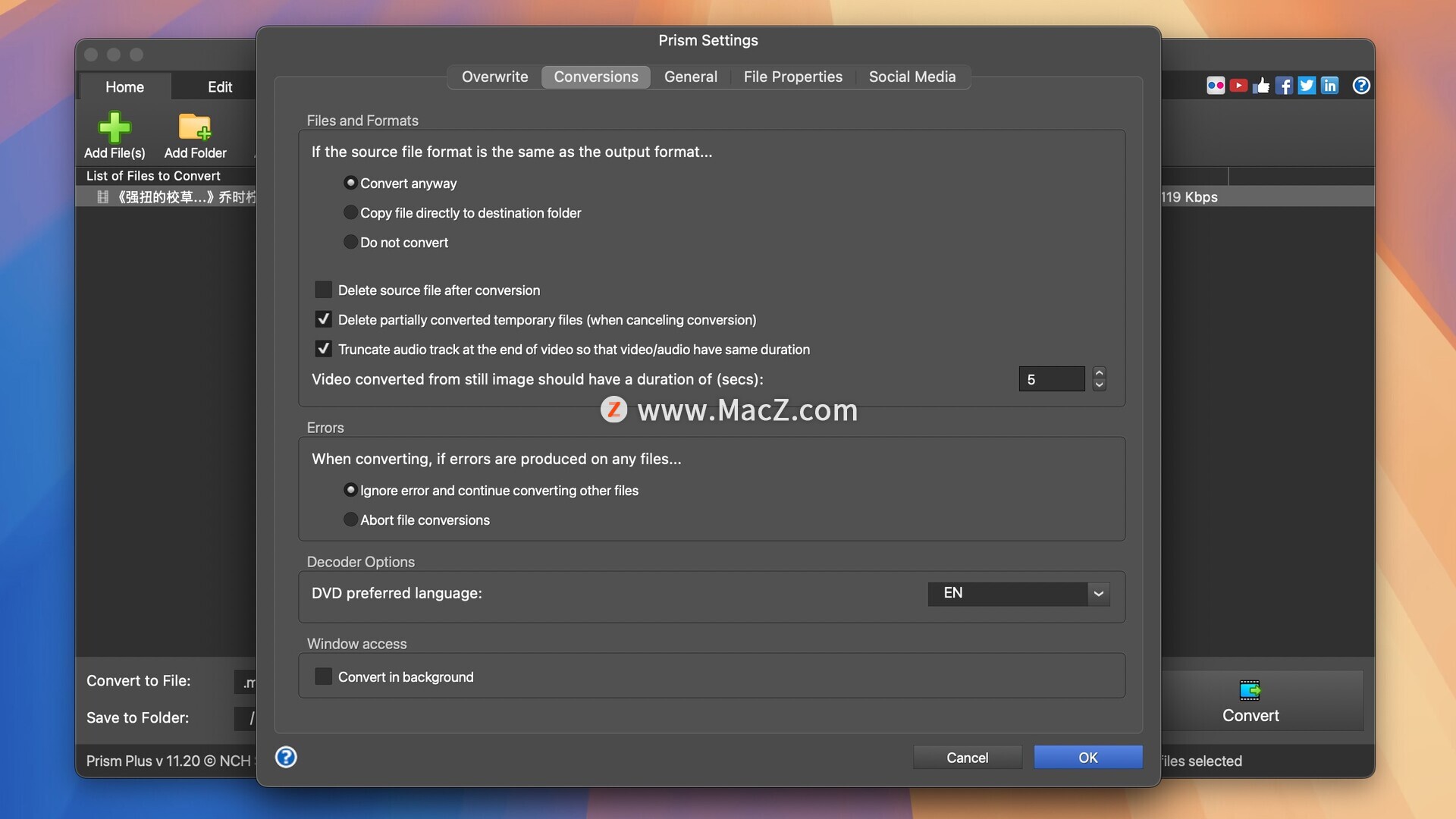Switch to the File Properties tab
1456x819 pixels.
pyautogui.click(x=792, y=77)
